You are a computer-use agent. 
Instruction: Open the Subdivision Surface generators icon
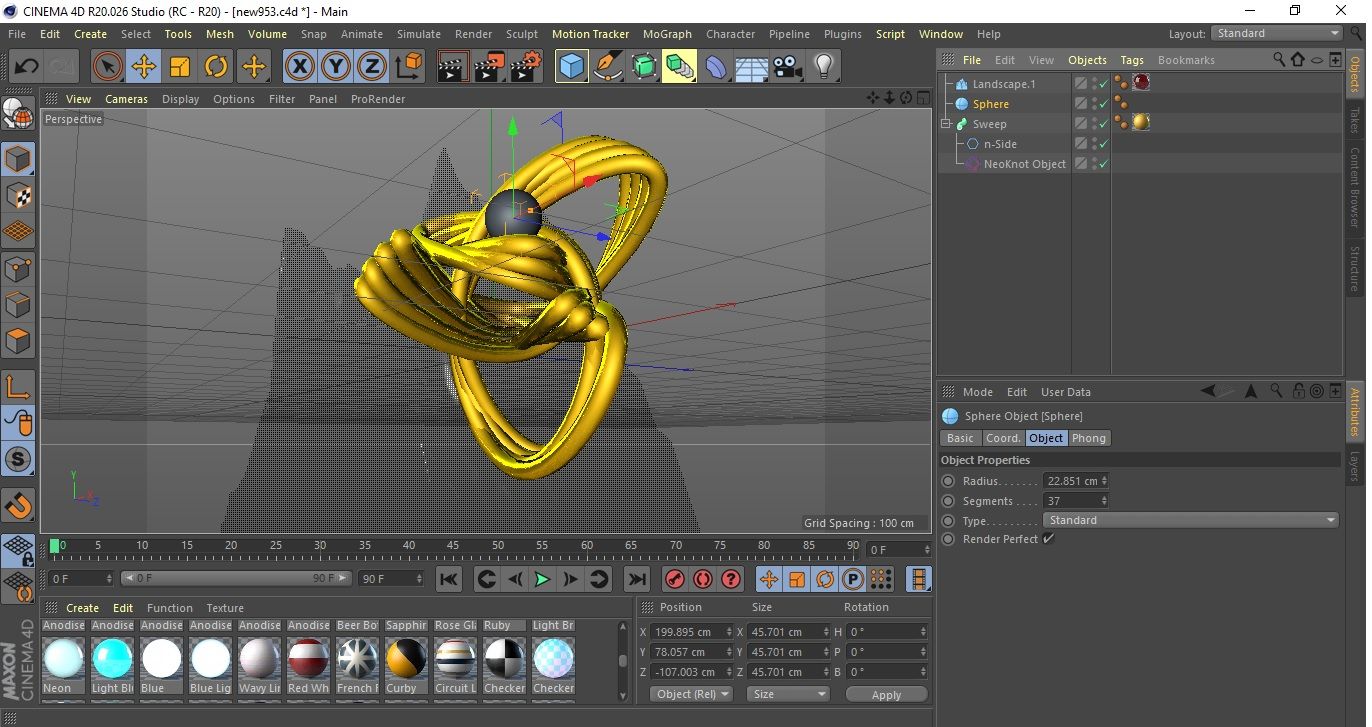[644, 67]
